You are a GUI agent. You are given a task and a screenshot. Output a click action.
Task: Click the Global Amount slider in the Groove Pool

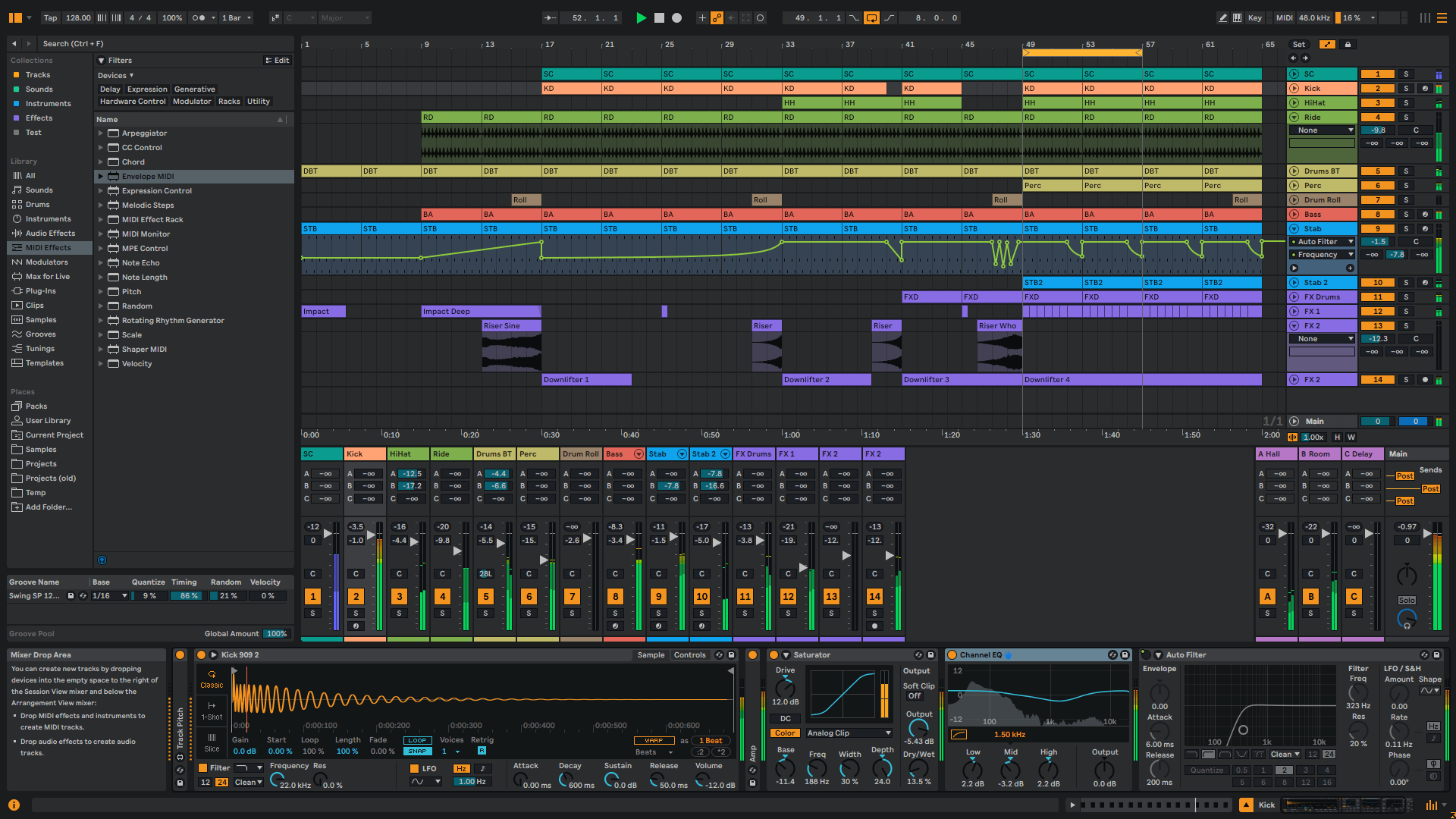276,633
